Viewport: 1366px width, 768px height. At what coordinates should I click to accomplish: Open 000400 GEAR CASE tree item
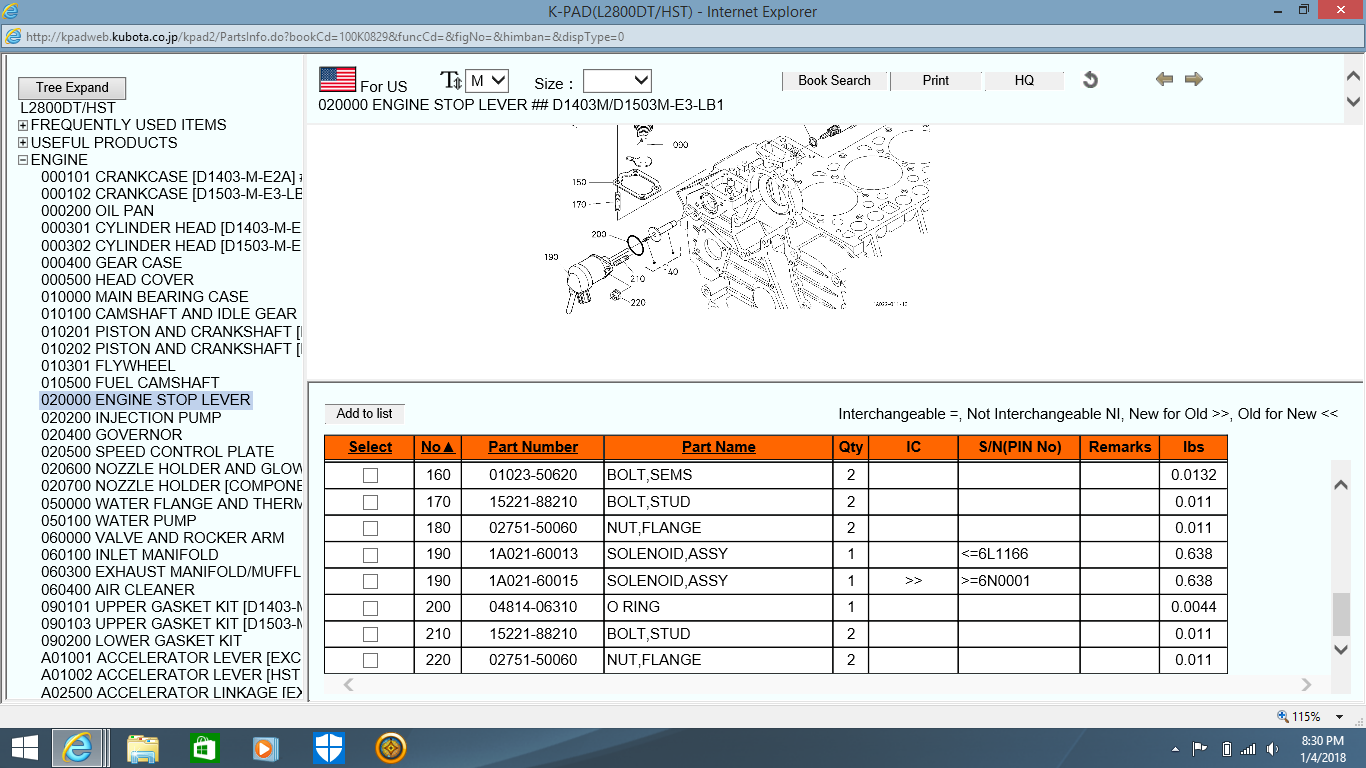click(111, 263)
